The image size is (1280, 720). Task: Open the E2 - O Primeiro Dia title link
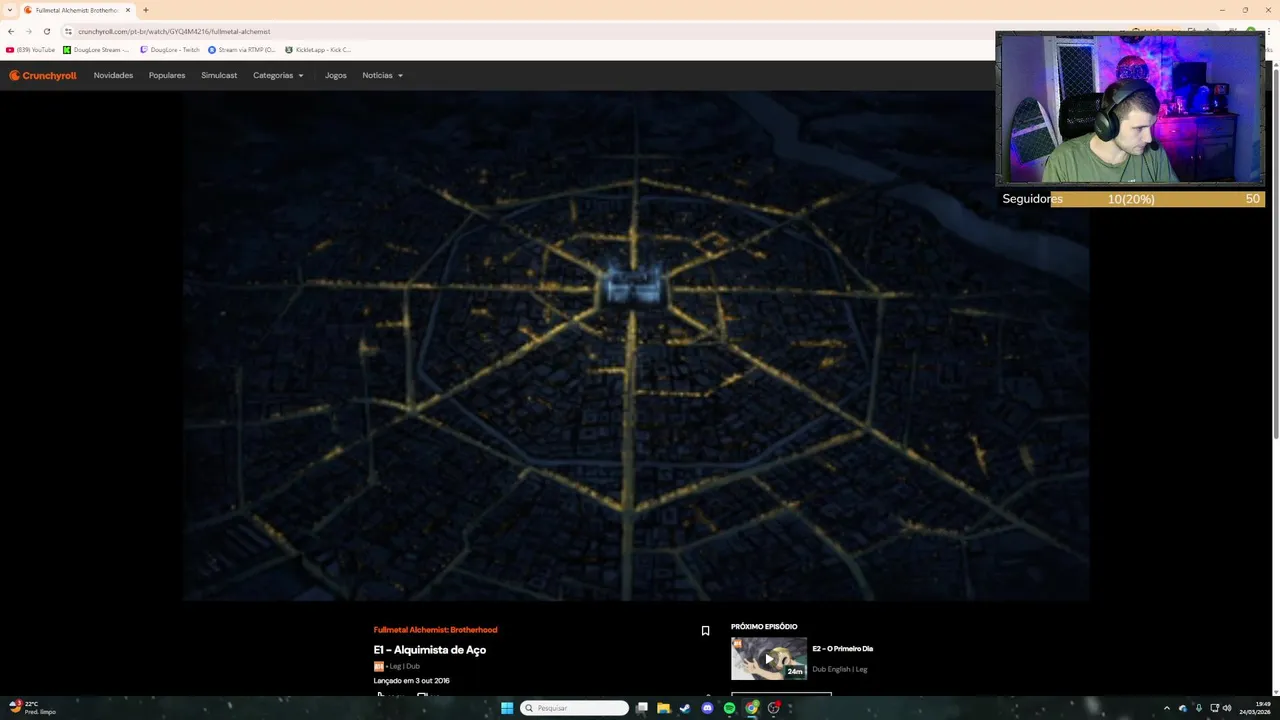point(842,649)
